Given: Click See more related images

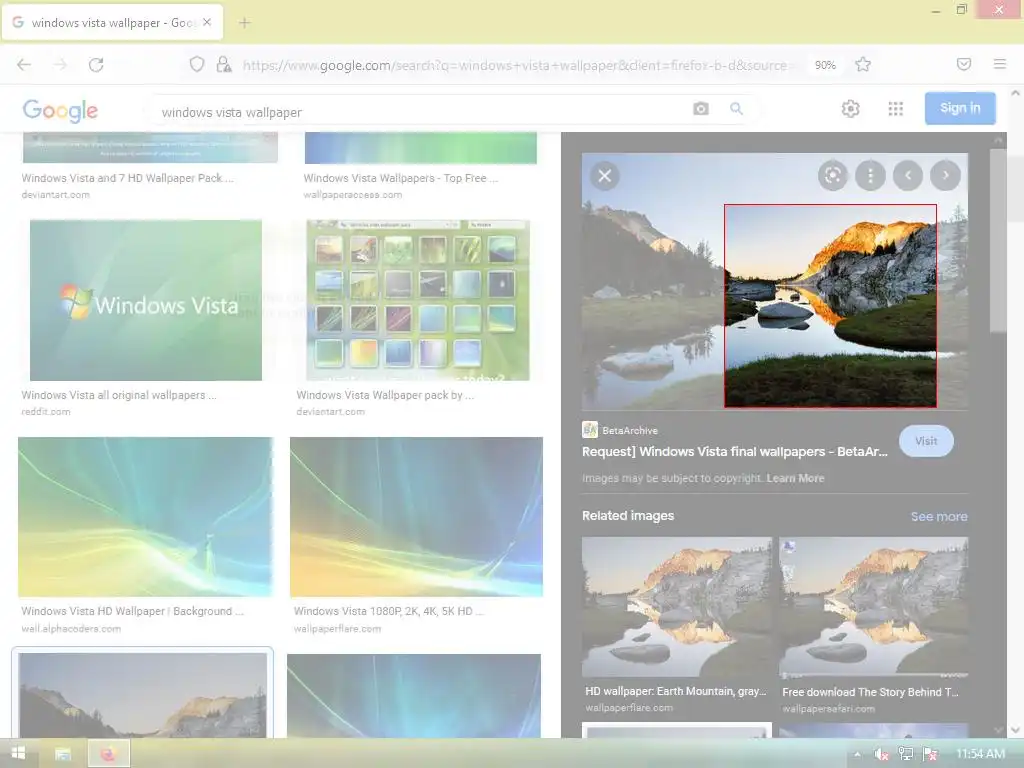Looking at the screenshot, I should (939, 517).
